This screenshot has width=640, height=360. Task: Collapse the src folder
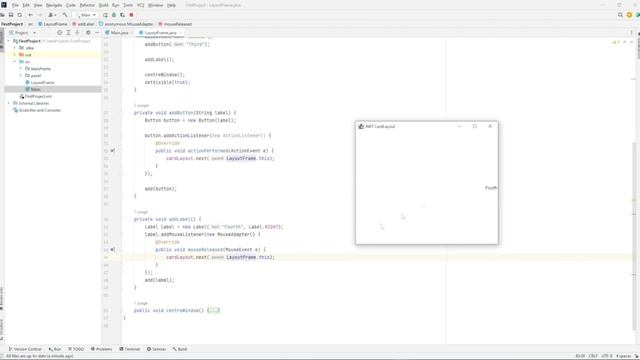tap(15, 62)
